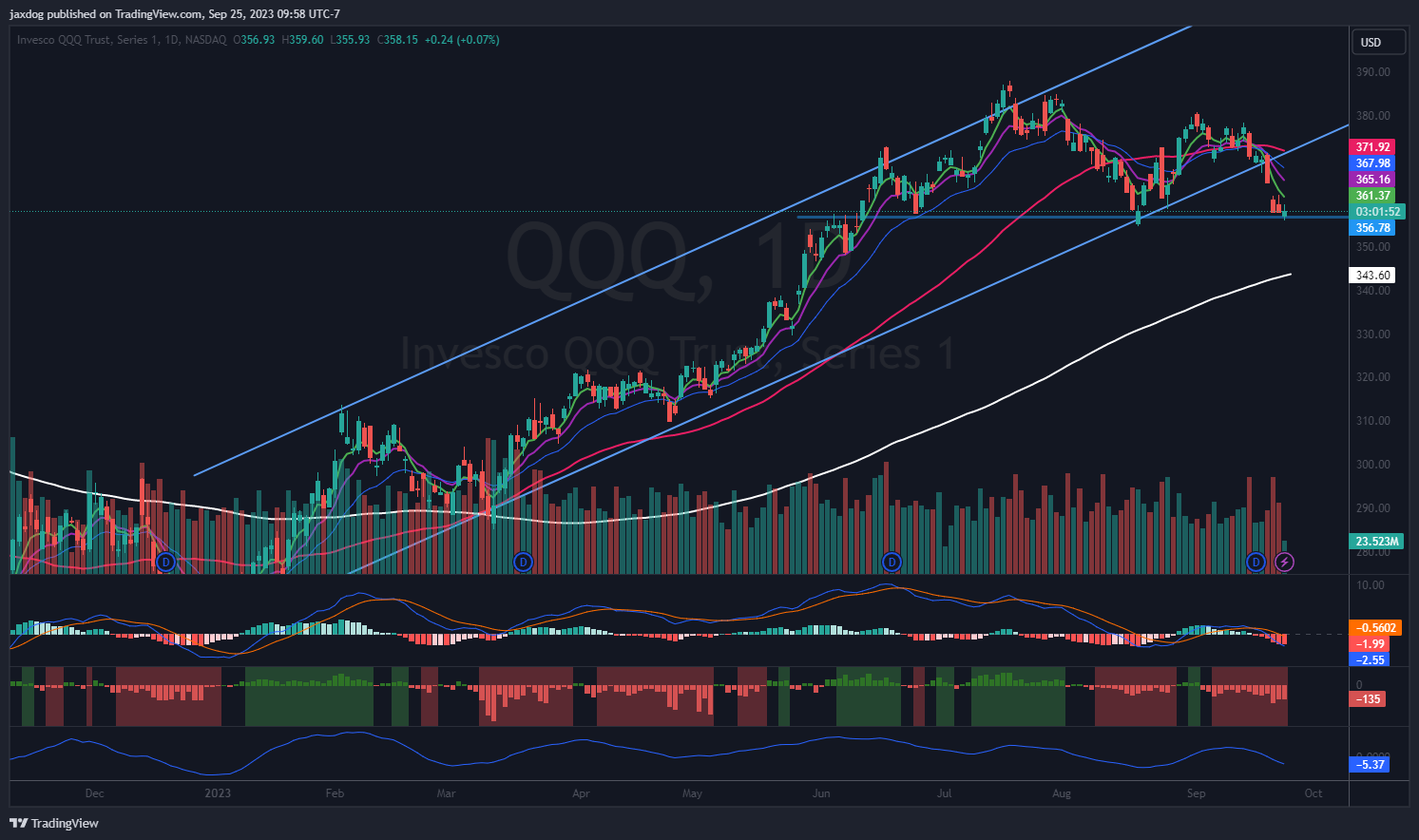This screenshot has width=1419, height=840.
Task: Click the 10.00 level on MACD axis
Action: pyautogui.click(x=1370, y=585)
